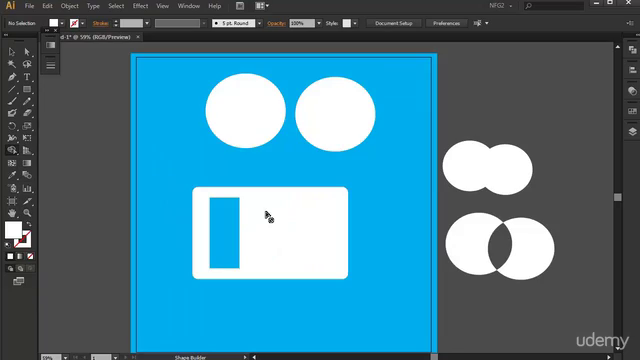Close the document tab
The height and width of the screenshot is (360, 640).
pyautogui.click(x=138, y=37)
